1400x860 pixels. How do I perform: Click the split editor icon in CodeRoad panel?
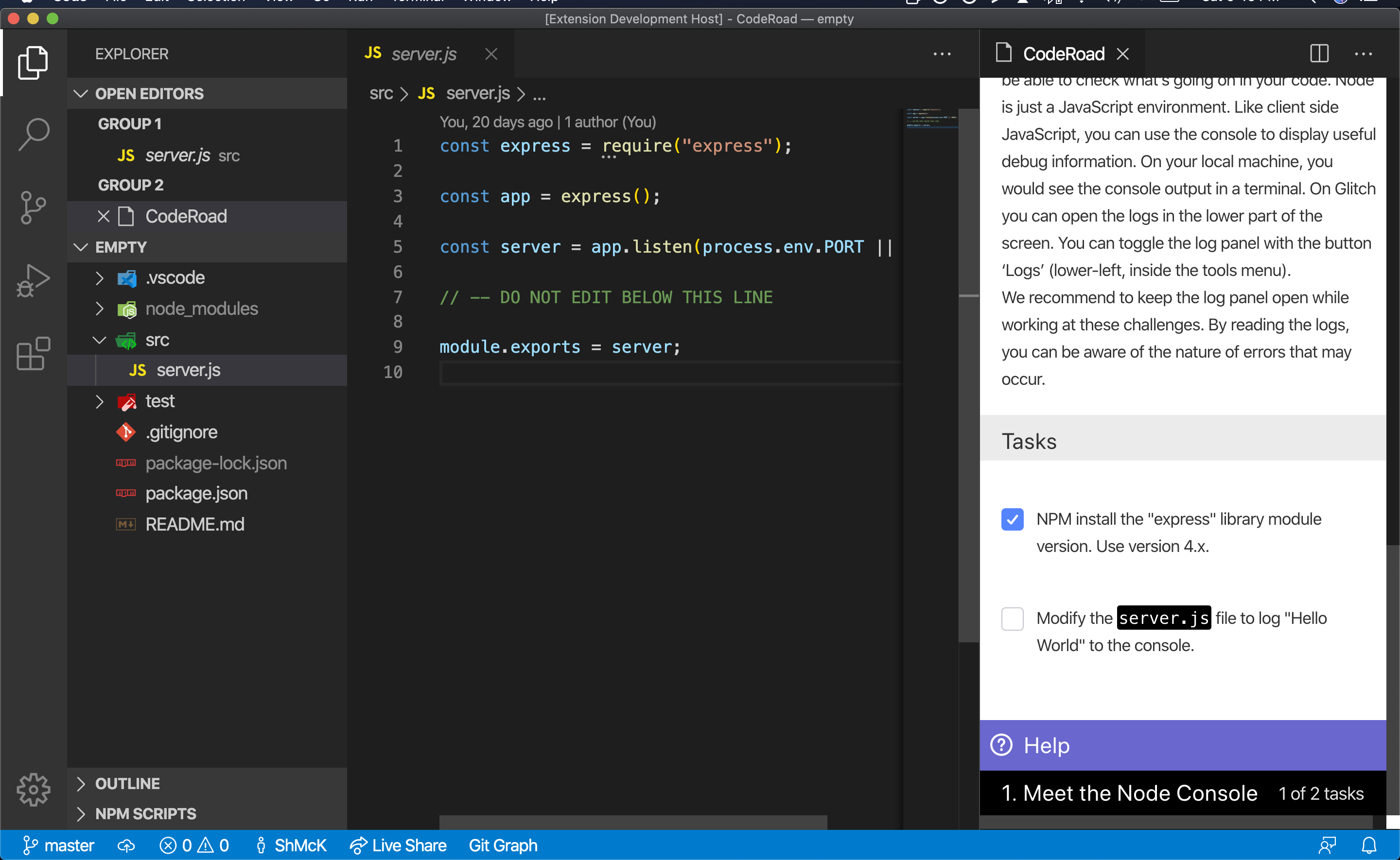(1319, 54)
